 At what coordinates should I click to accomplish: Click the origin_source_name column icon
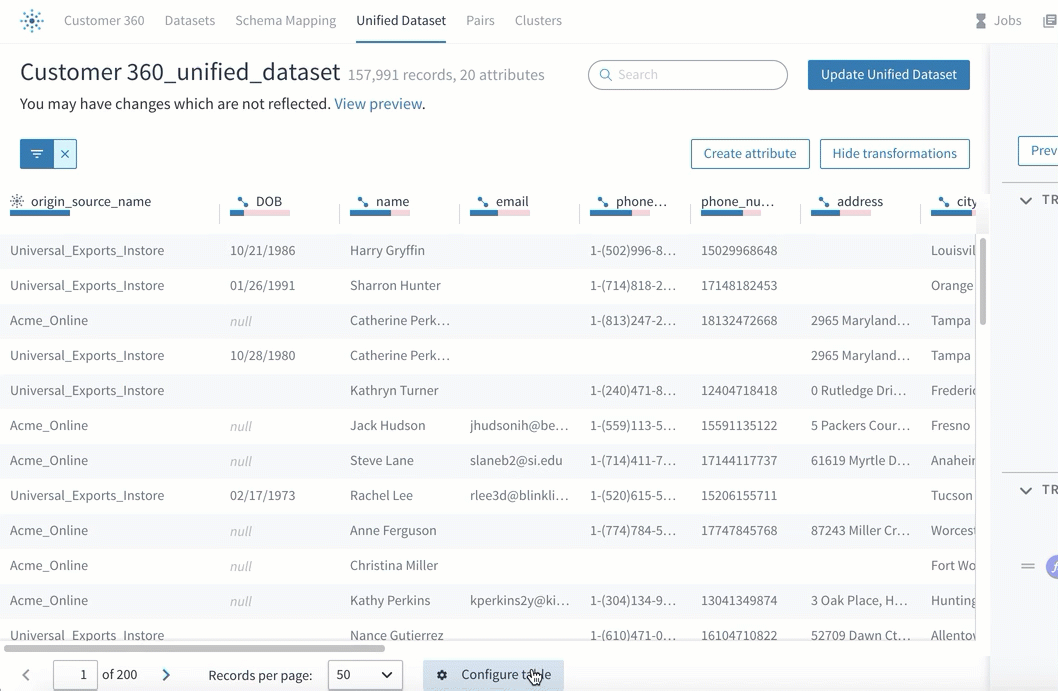[17, 201]
